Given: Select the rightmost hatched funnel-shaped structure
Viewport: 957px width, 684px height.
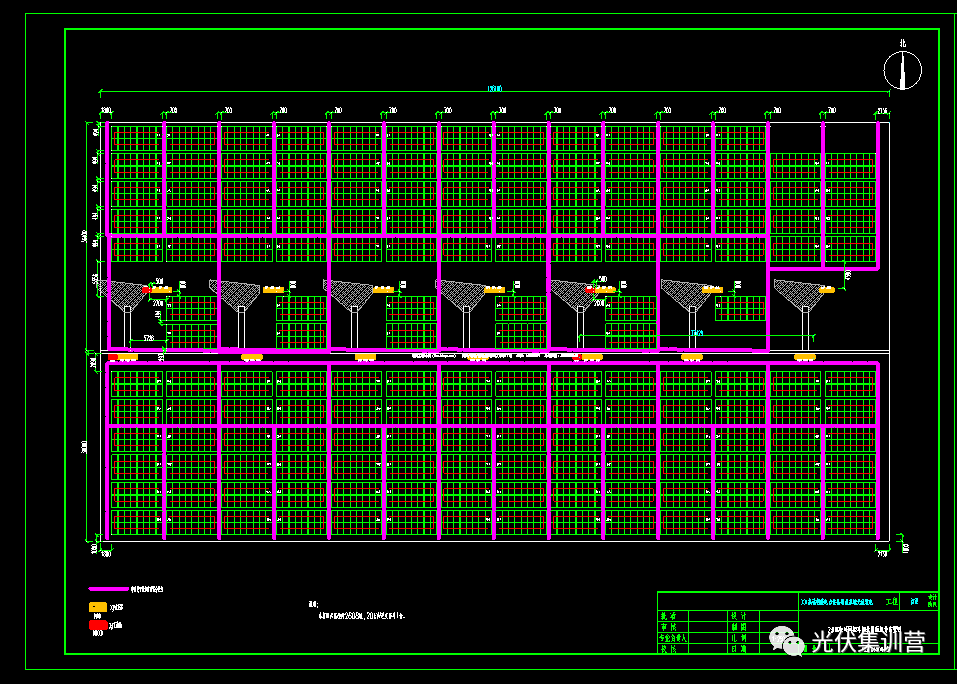Looking at the screenshot, I should [801, 293].
